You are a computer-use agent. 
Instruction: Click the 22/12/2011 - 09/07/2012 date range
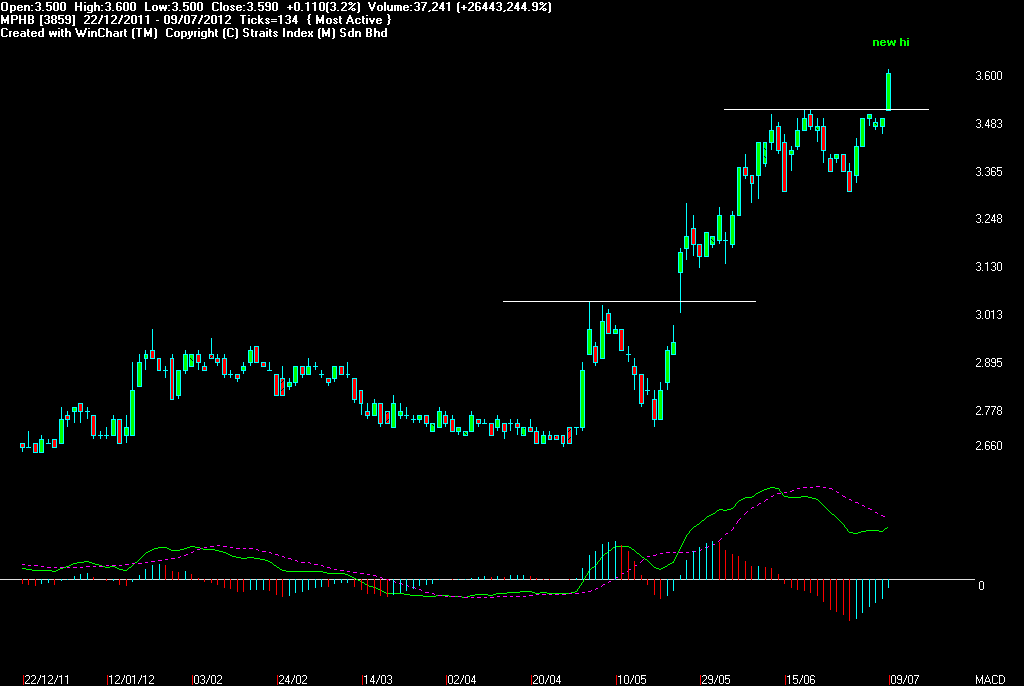click(x=157, y=20)
